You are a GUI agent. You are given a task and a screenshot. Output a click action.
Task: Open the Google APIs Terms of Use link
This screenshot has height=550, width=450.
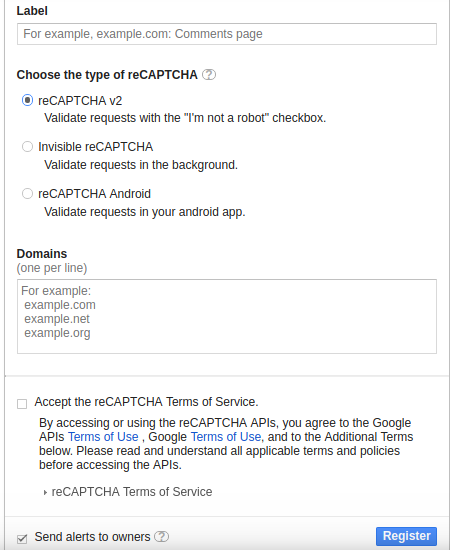pos(103,437)
